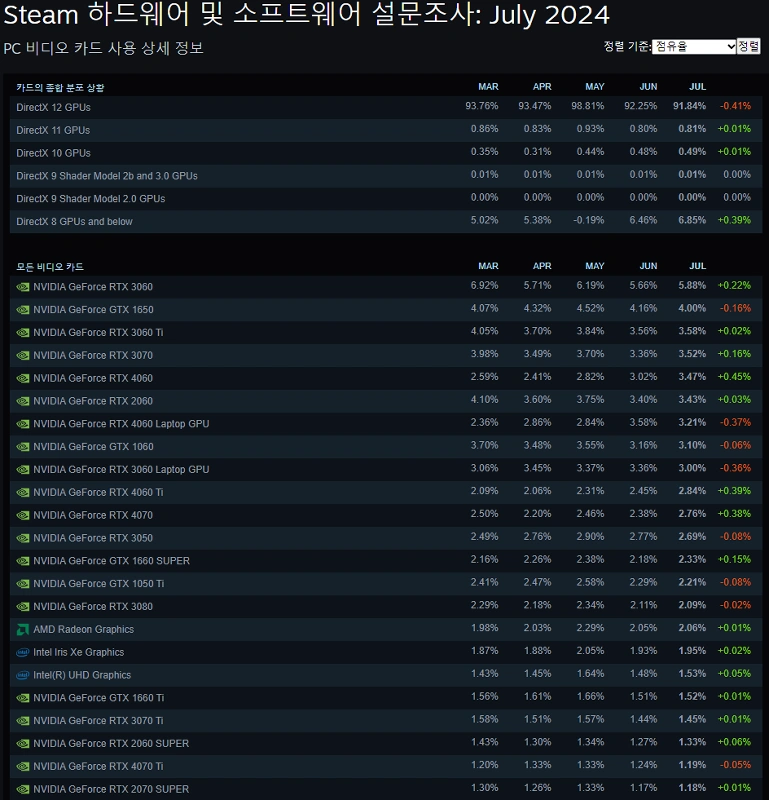The height and width of the screenshot is (800, 769).
Task: Click the +0.45% change for RTX 4060
Action: [x=734, y=377]
